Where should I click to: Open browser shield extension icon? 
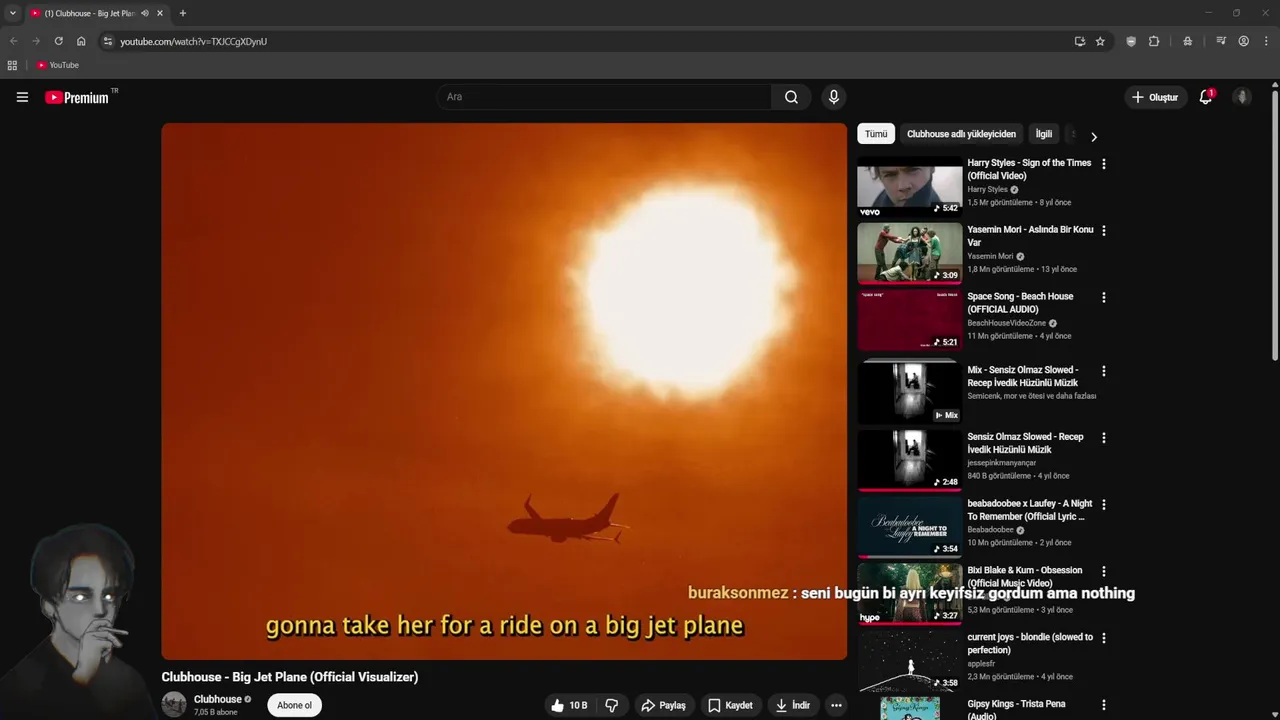point(1131,41)
